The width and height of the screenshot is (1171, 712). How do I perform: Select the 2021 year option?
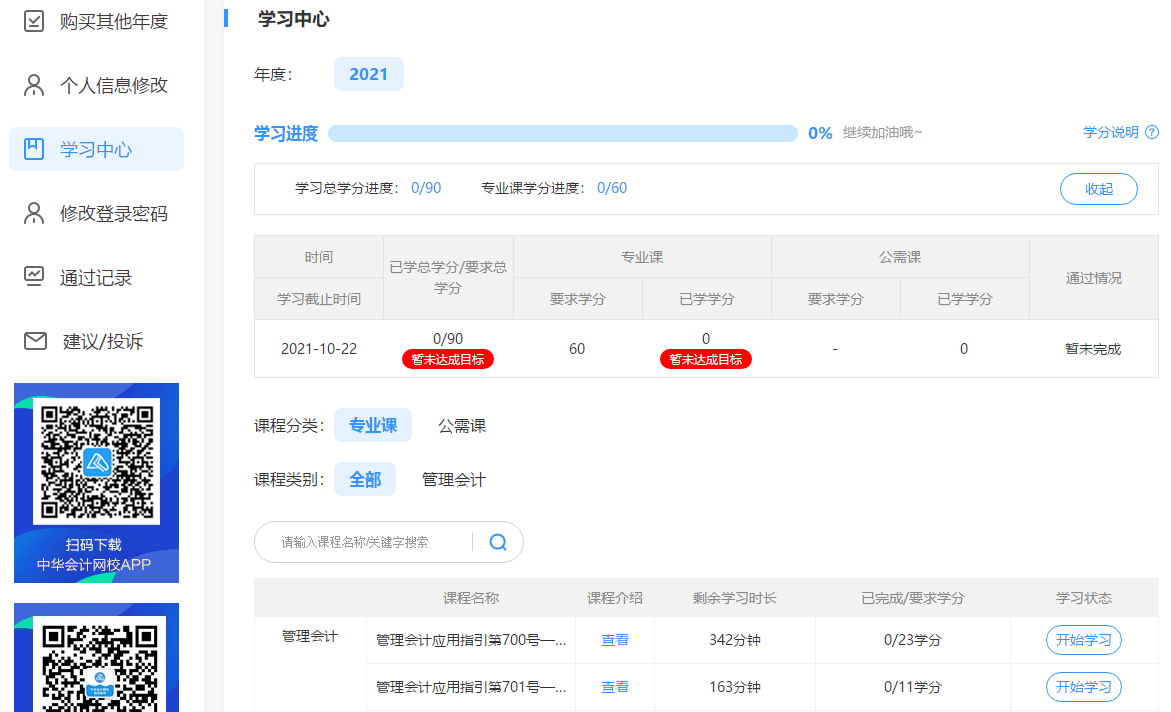(368, 74)
